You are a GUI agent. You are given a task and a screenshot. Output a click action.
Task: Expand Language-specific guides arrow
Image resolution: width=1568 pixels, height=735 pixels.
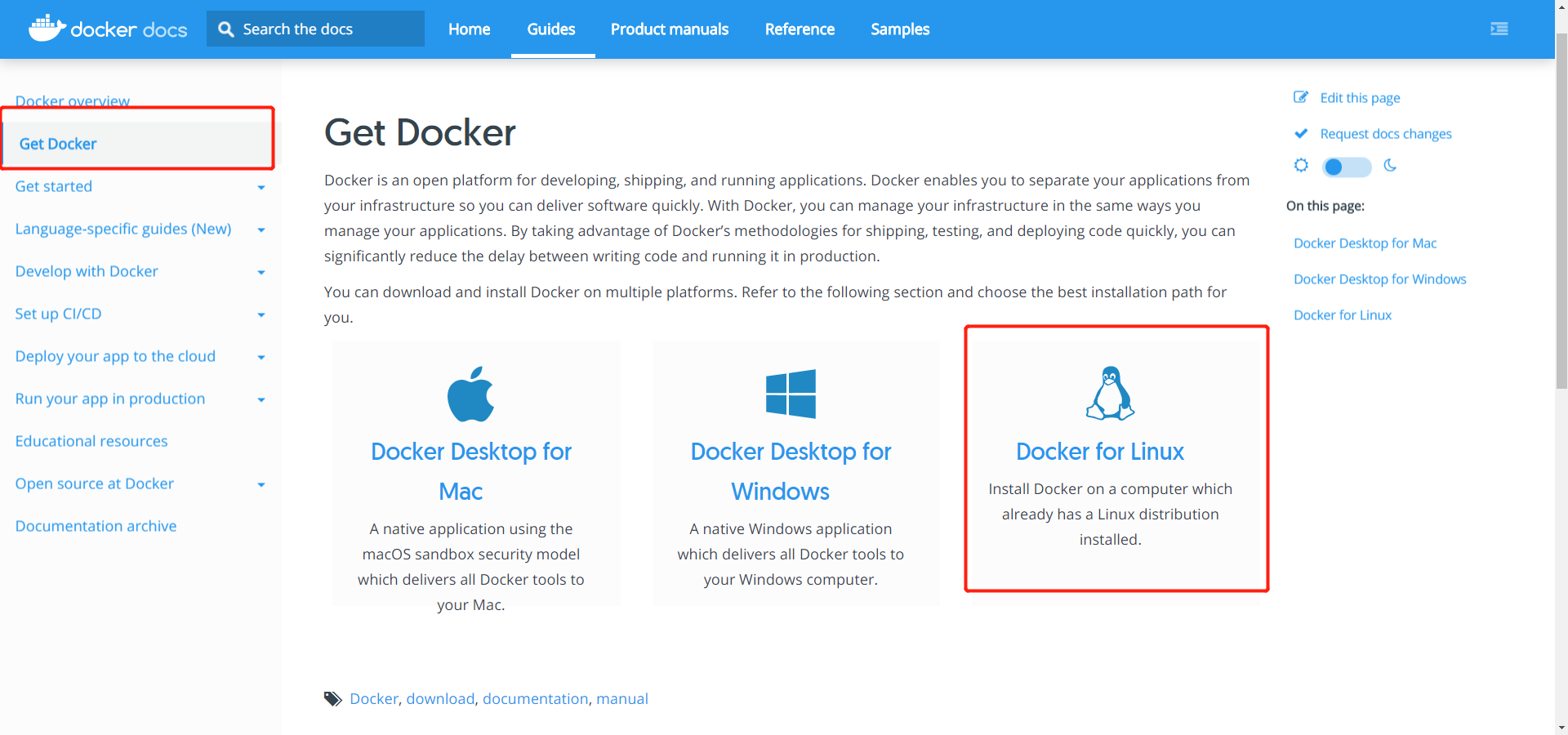pos(261,229)
